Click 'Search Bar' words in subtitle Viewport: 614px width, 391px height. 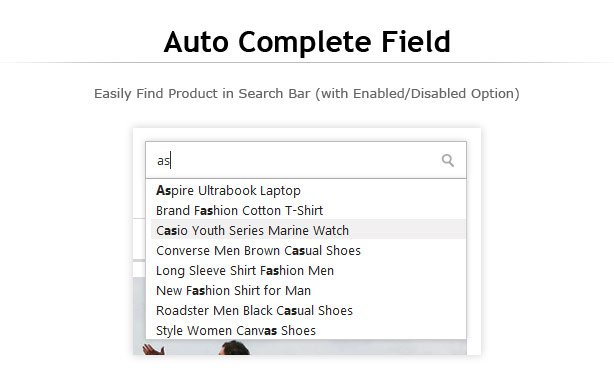pyautogui.click(x=274, y=94)
